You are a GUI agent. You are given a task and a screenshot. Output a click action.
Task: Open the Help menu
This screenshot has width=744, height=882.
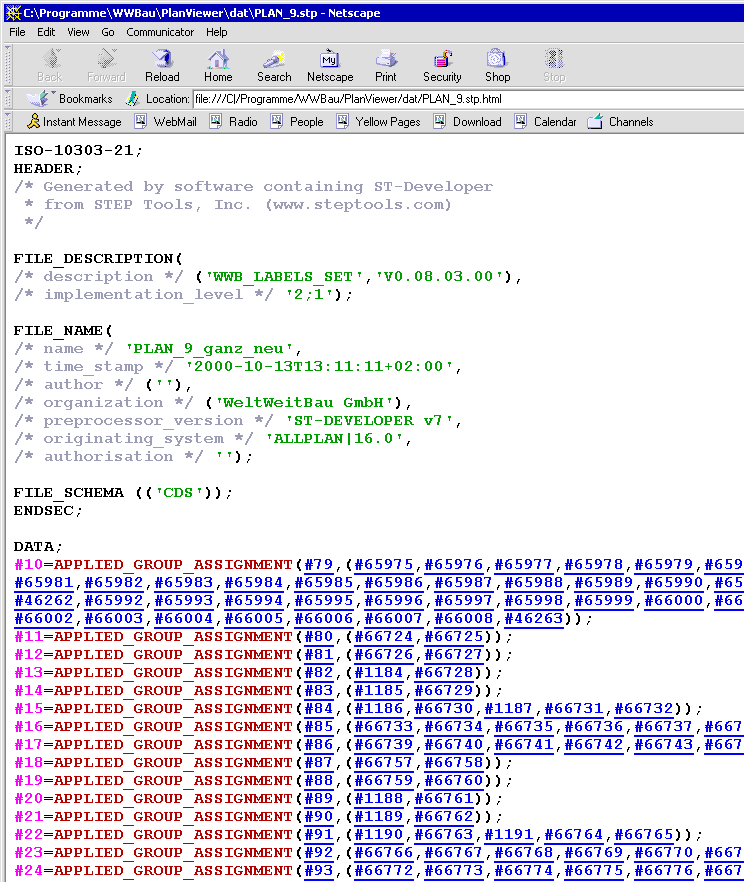pos(217,32)
